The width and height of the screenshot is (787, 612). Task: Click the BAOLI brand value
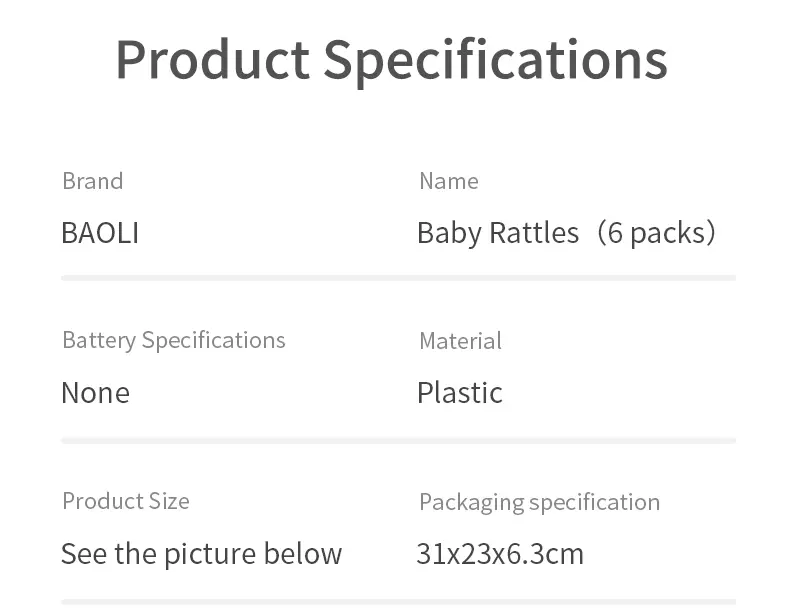(x=100, y=233)
